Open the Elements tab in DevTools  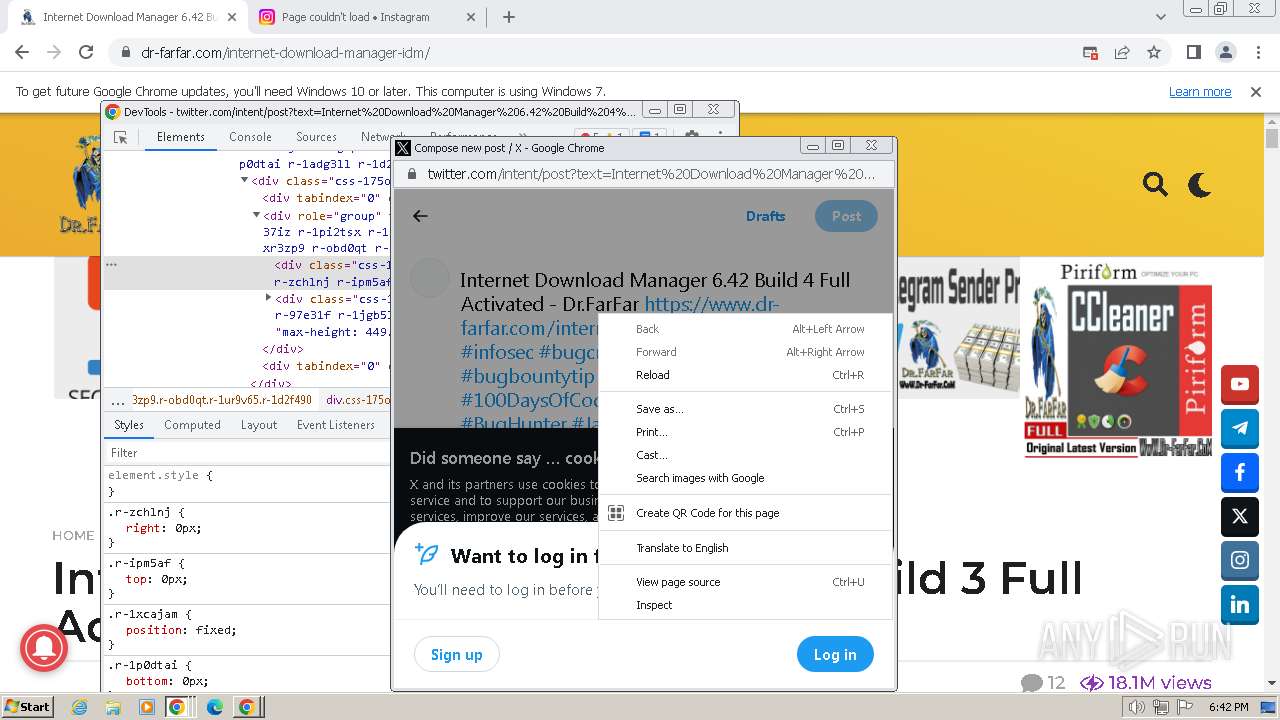pos(181,137)
